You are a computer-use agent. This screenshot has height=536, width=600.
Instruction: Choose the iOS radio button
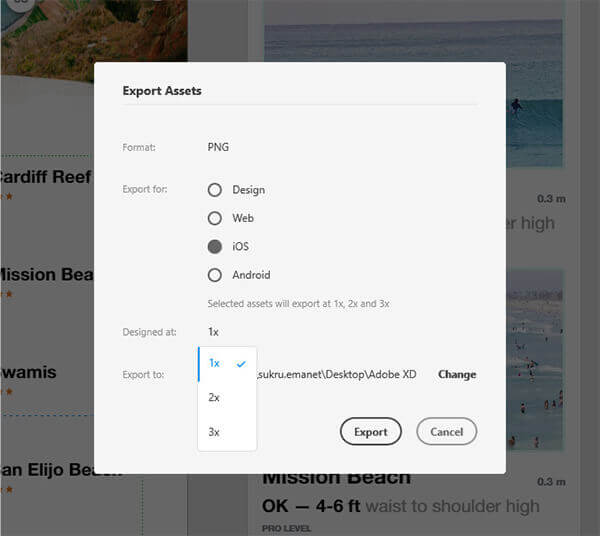215,246
